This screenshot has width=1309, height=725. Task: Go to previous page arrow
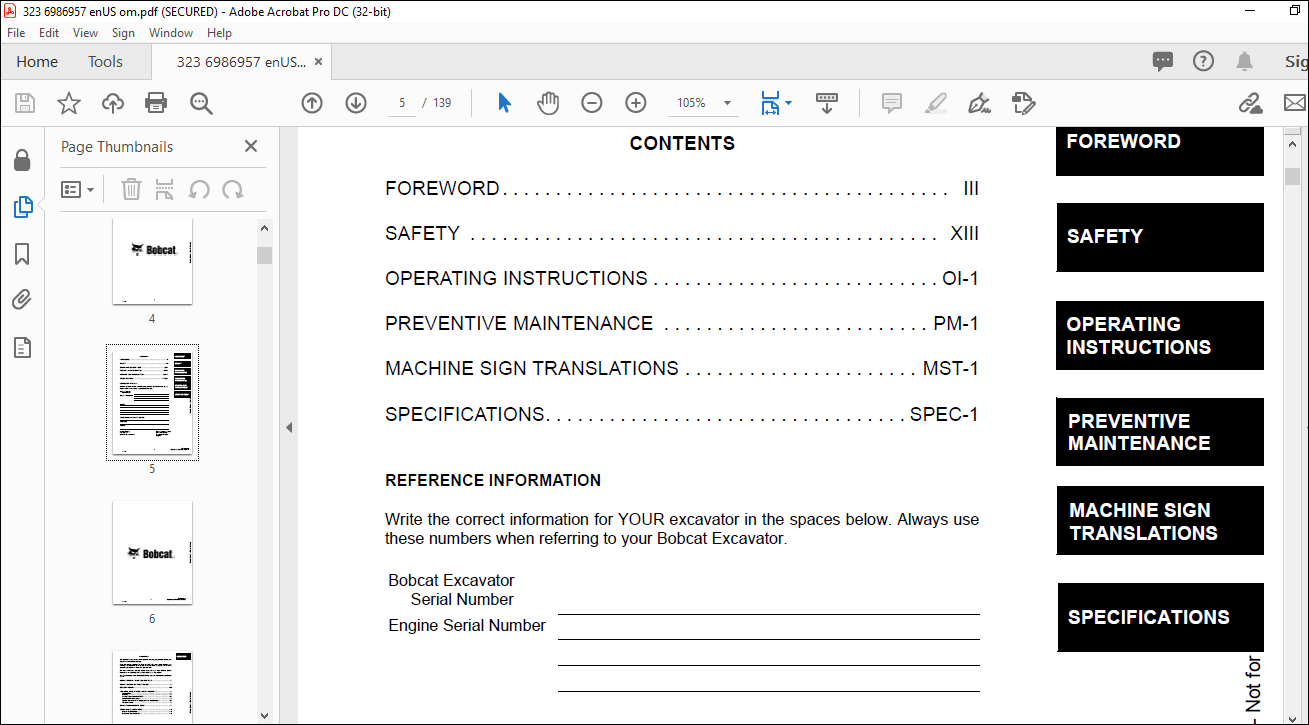312,103
